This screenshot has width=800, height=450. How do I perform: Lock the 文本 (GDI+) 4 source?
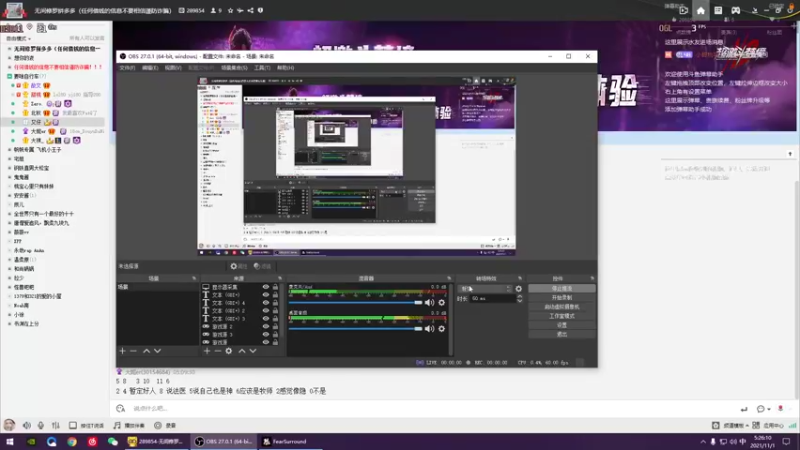pos(276,303)
